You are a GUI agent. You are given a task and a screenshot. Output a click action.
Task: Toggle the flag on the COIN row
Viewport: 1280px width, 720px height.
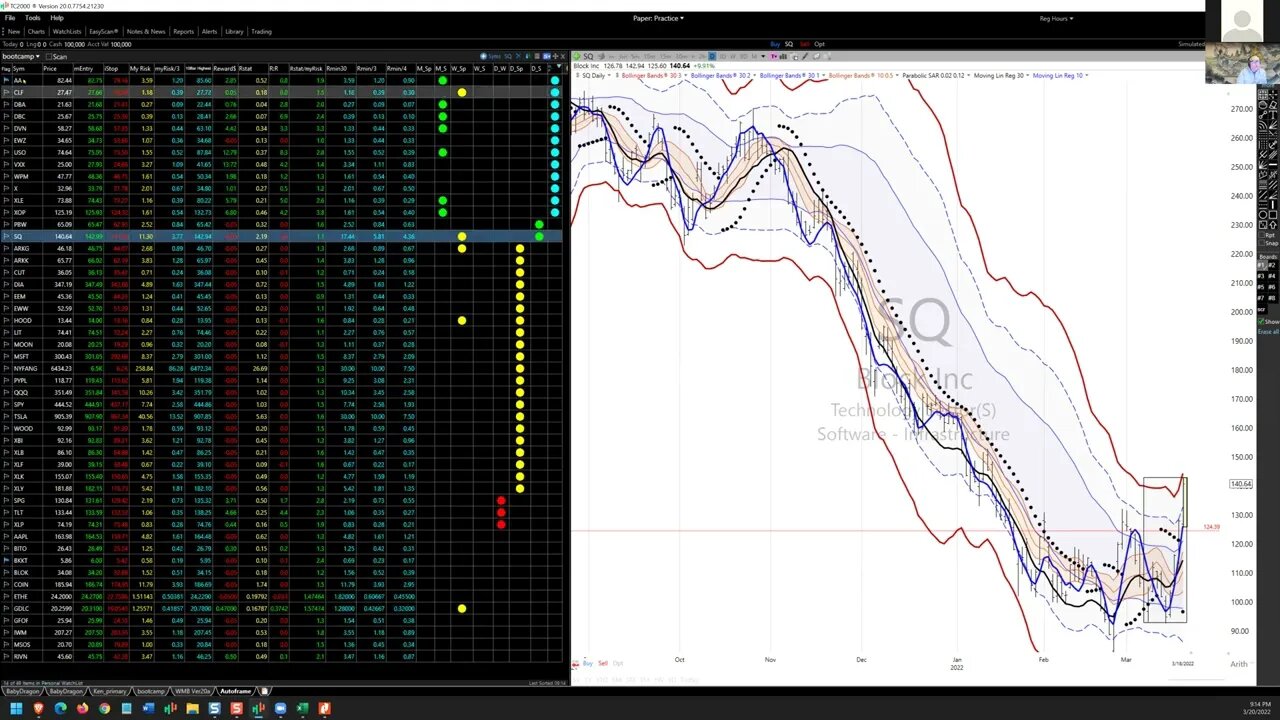point(6,584)
